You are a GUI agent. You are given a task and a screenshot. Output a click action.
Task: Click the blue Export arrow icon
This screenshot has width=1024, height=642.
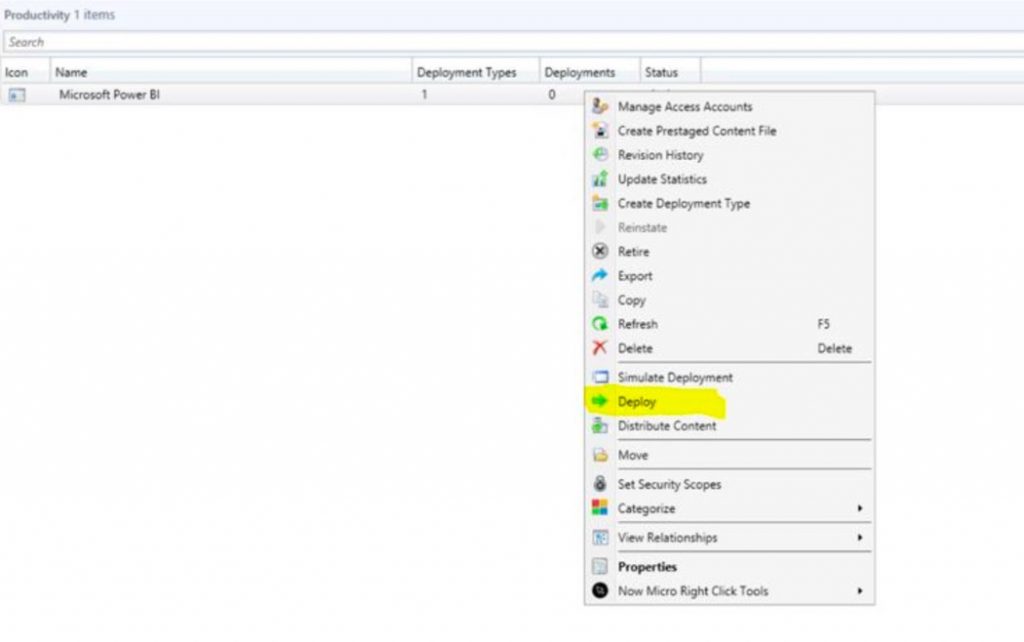coord(600,275)
